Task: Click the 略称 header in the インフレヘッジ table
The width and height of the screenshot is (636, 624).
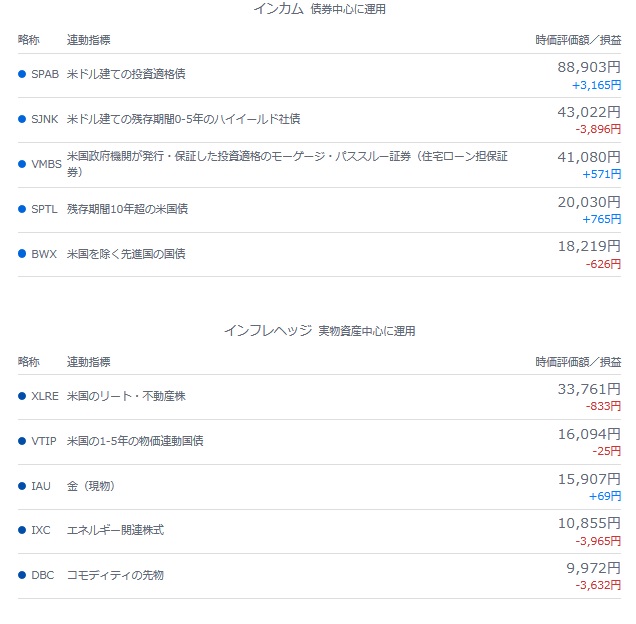Action: [28, 362]
